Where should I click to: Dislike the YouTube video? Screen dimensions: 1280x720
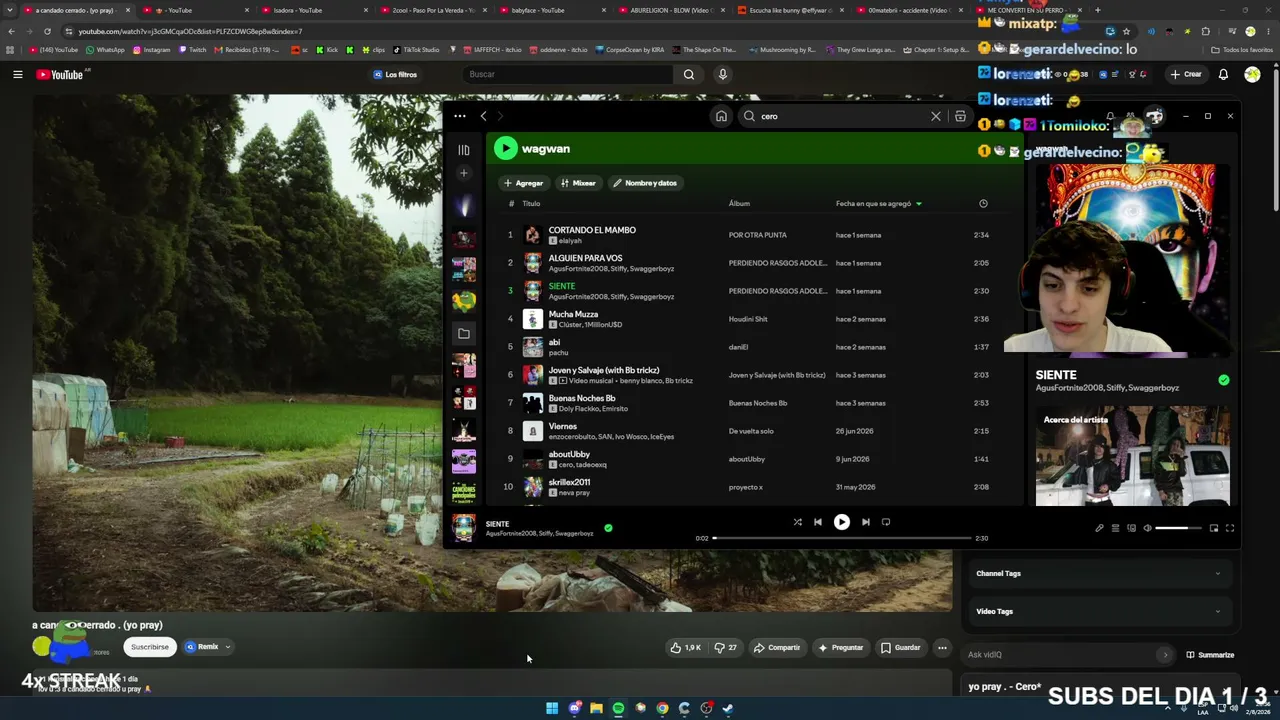(x=726, y=648)
